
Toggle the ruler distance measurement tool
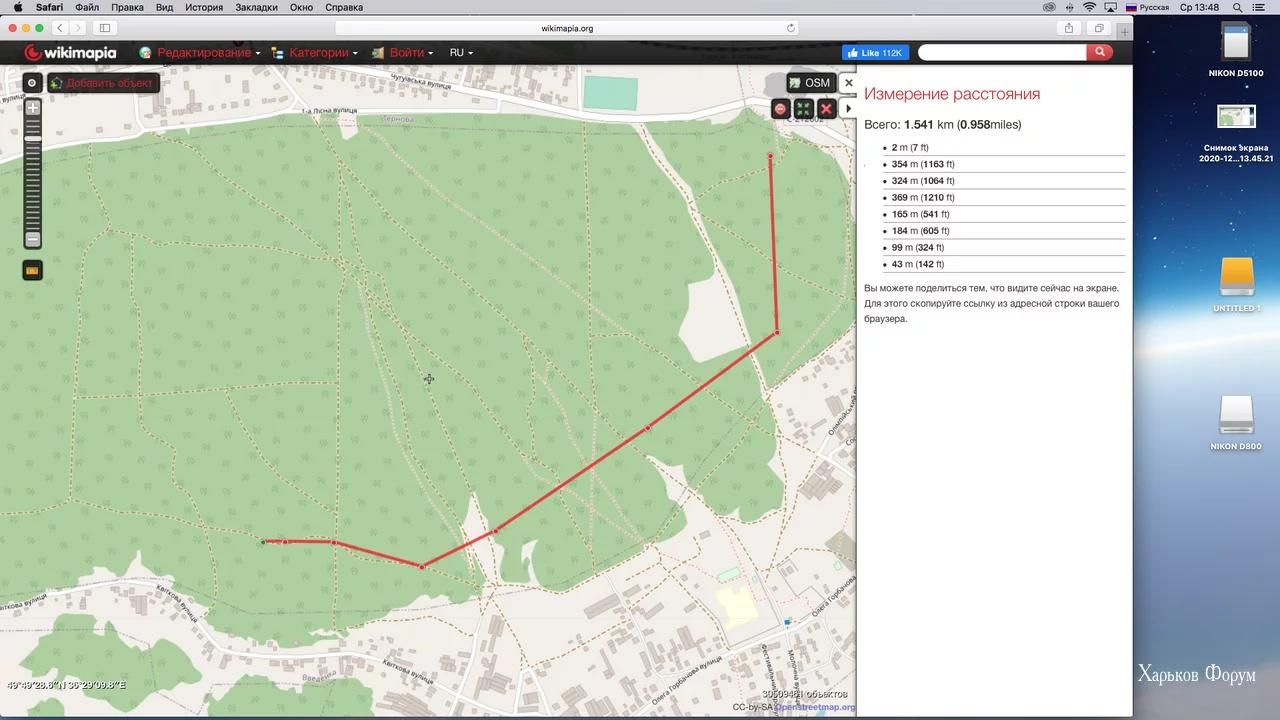(x=33, y=270)
